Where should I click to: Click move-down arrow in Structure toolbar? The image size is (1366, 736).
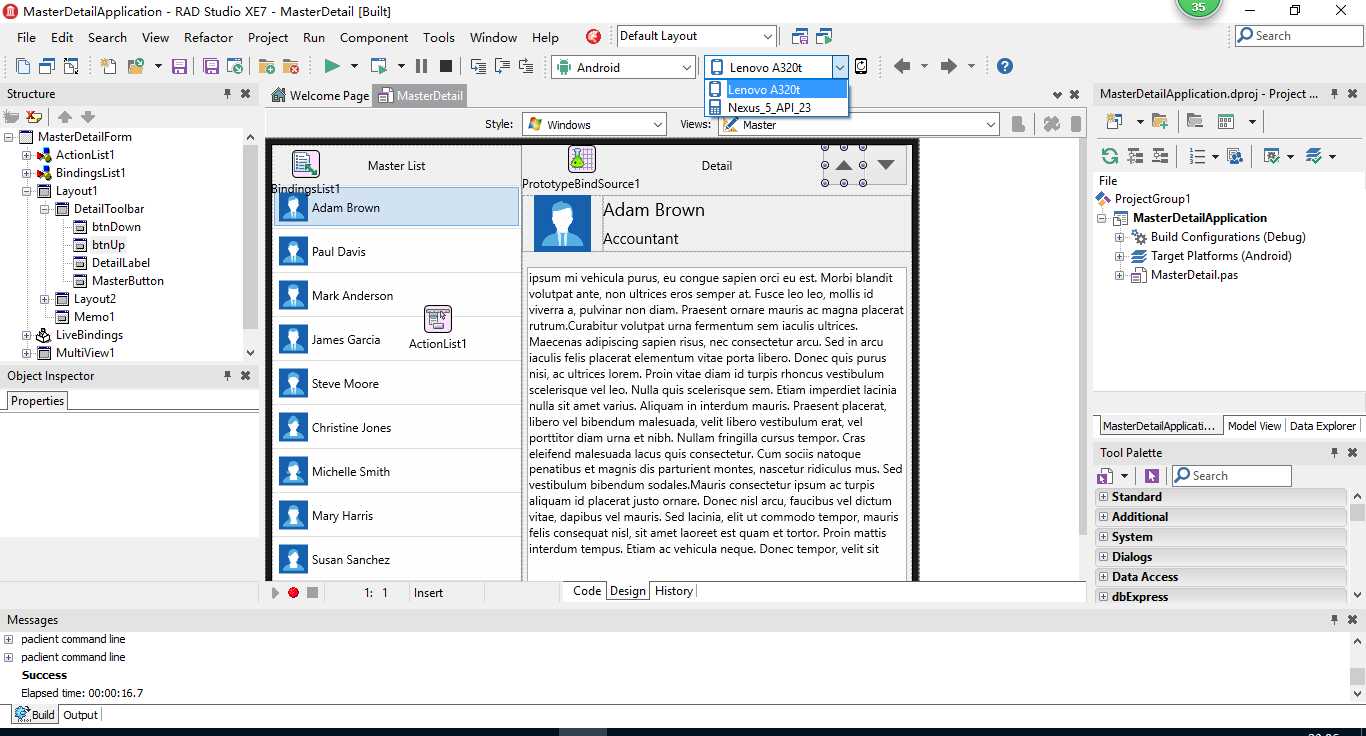(88, 117)
